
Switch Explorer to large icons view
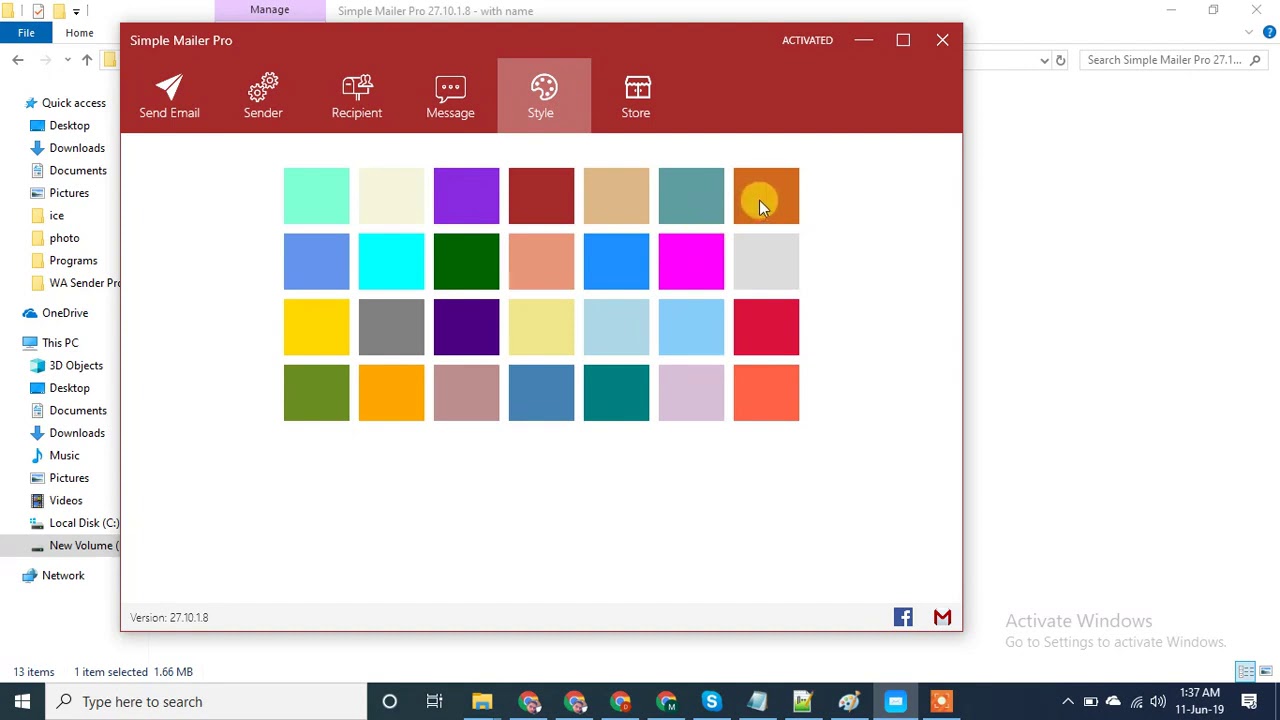pyautogui.click(x=1265, y=671)
